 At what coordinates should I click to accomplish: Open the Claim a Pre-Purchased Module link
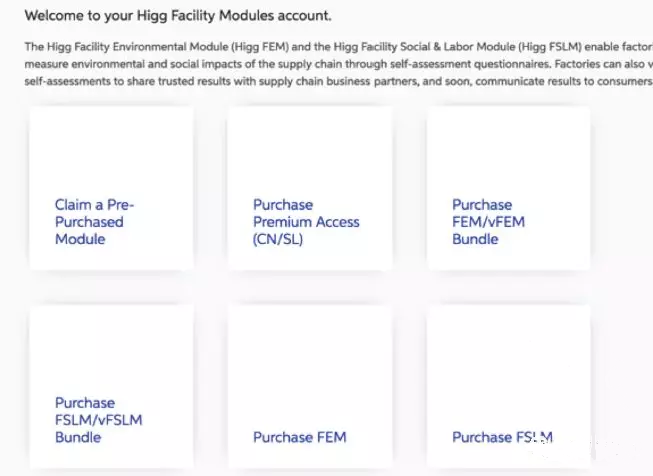tap(94, 222)
